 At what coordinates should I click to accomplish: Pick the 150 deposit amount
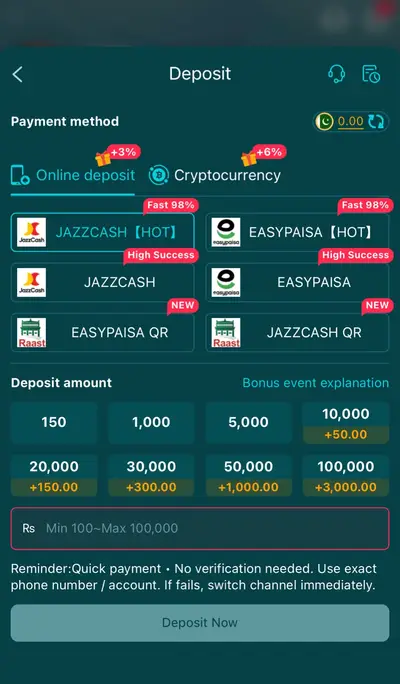[54, 422]
